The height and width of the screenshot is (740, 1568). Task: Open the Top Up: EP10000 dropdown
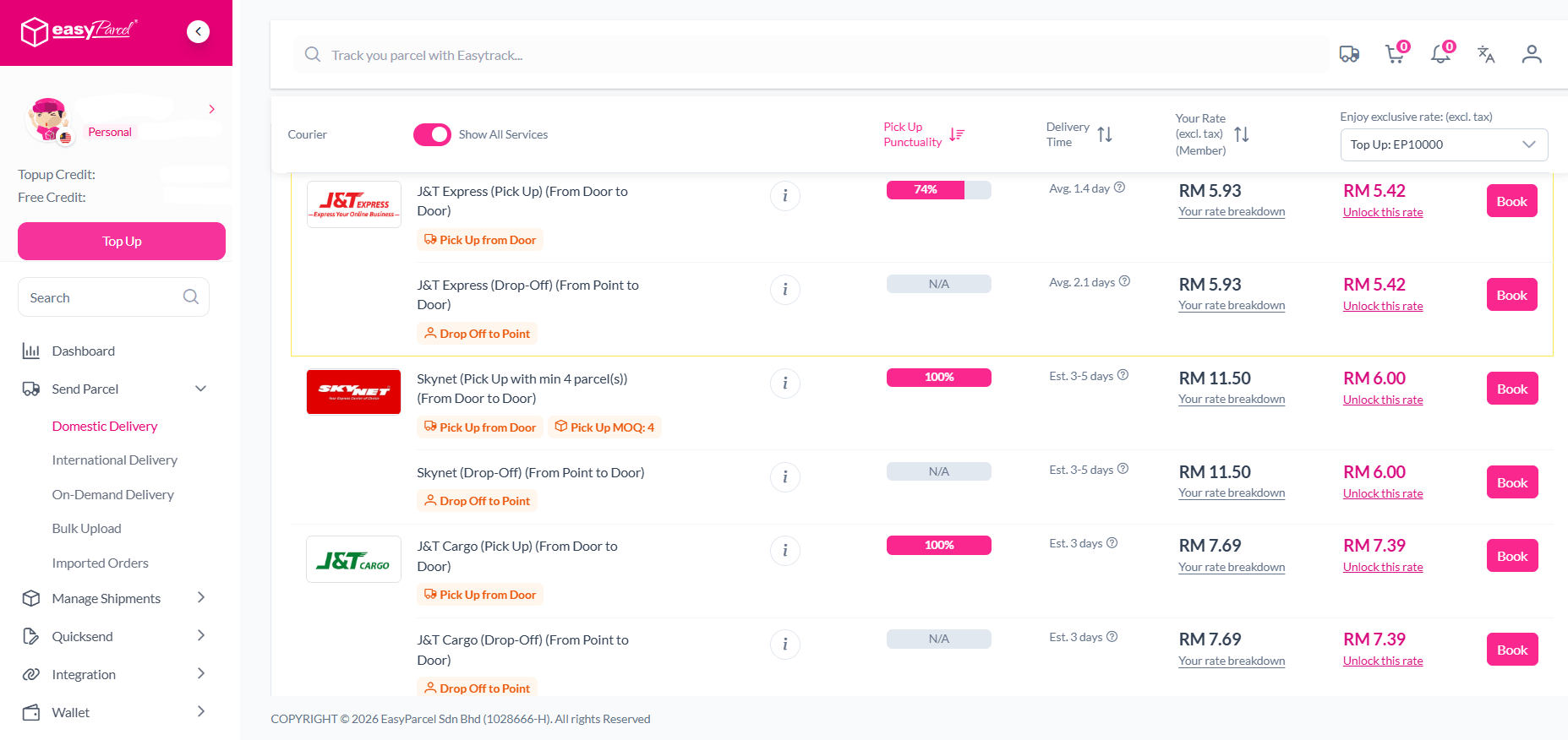pyautogui.click(x=1444, y=144)
